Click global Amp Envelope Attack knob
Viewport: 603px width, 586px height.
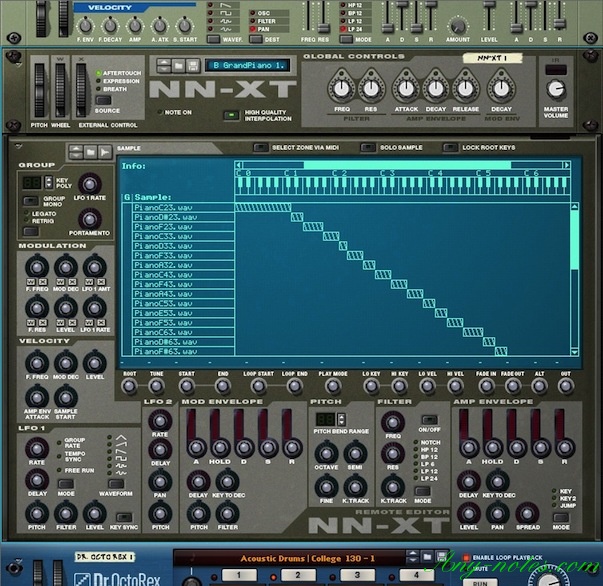click(406, 89)
